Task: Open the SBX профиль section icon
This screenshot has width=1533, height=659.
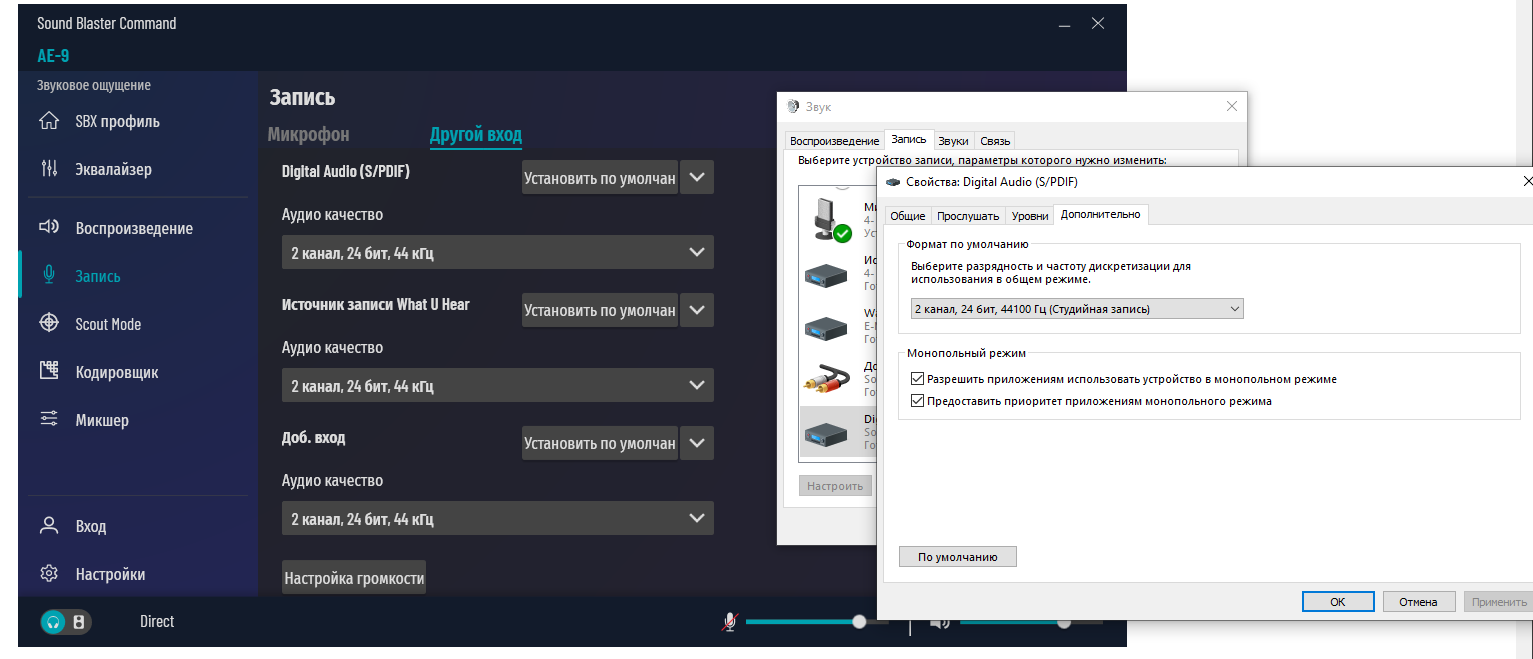Action: pos(48,122)
